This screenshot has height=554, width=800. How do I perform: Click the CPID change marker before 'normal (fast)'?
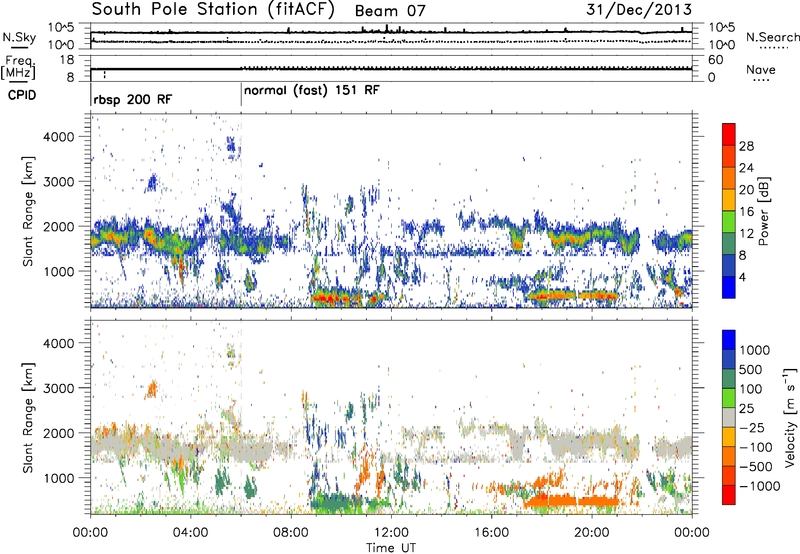tap(241, 95)
